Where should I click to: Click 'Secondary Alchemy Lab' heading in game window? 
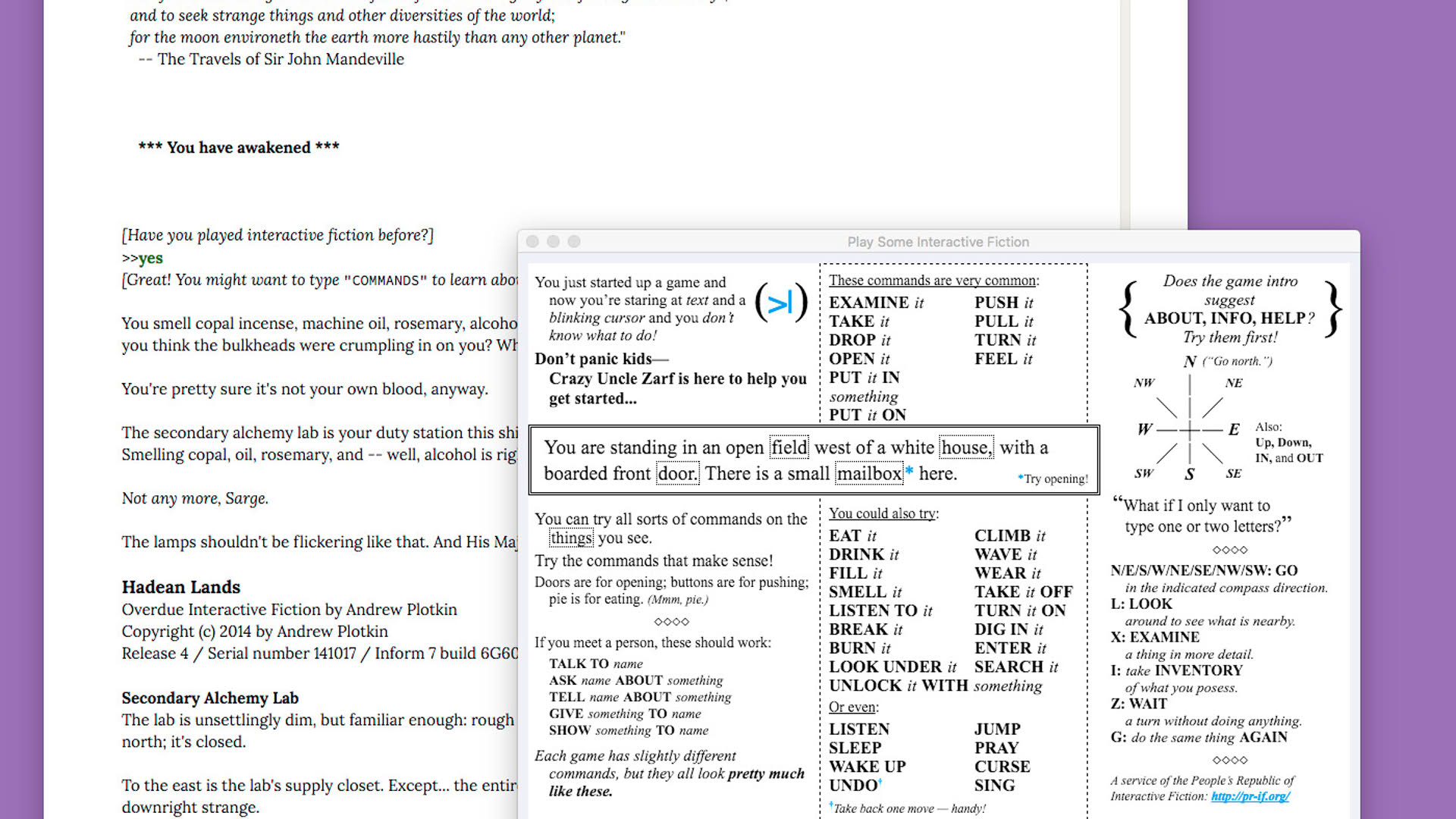point(210,698)
